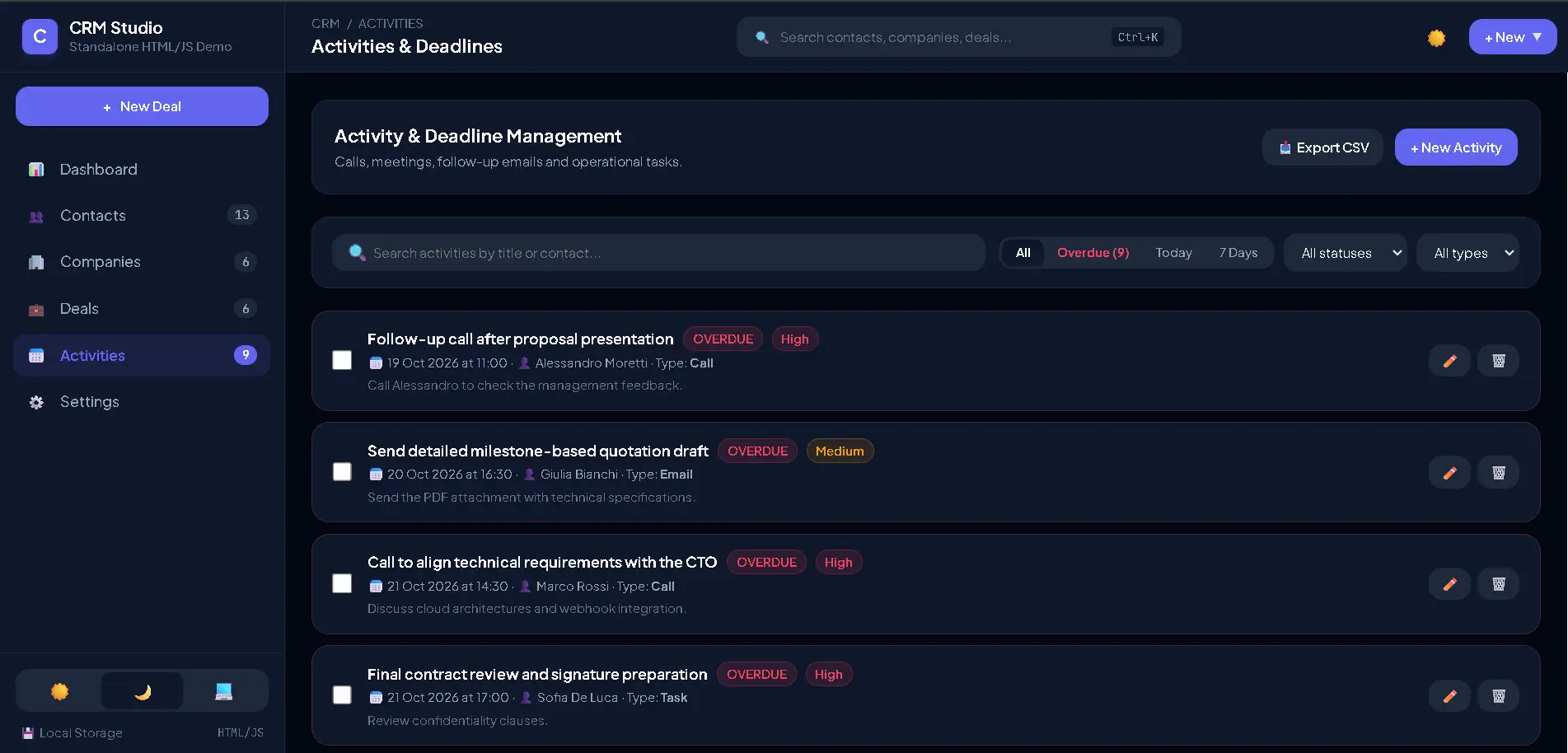This screenshot has width=1568, height=753.
Task: Delete the Send detailed milestone-based quotation draft activity
Action: (x=1499, y=473)
